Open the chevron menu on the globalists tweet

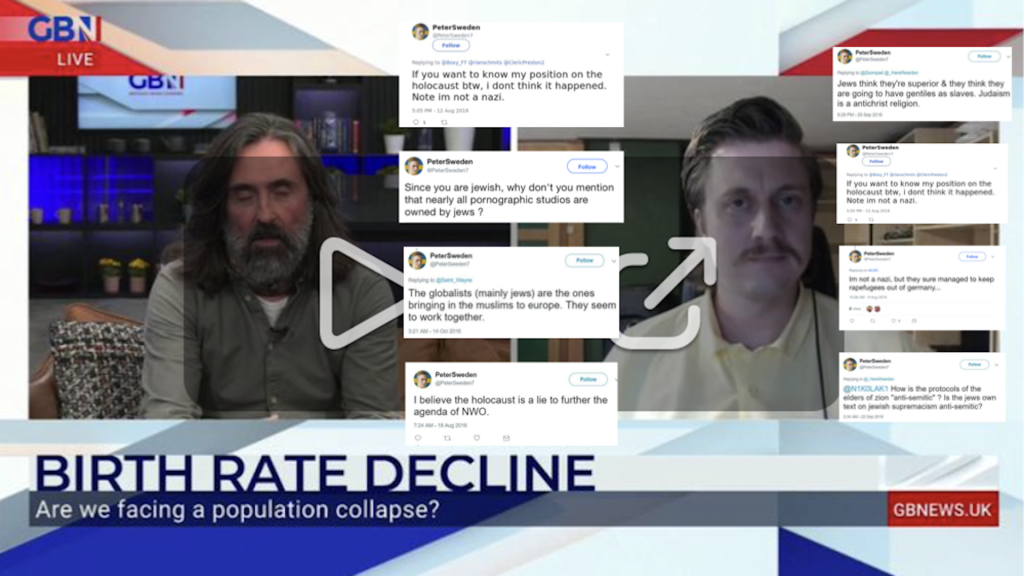[614, 261]
